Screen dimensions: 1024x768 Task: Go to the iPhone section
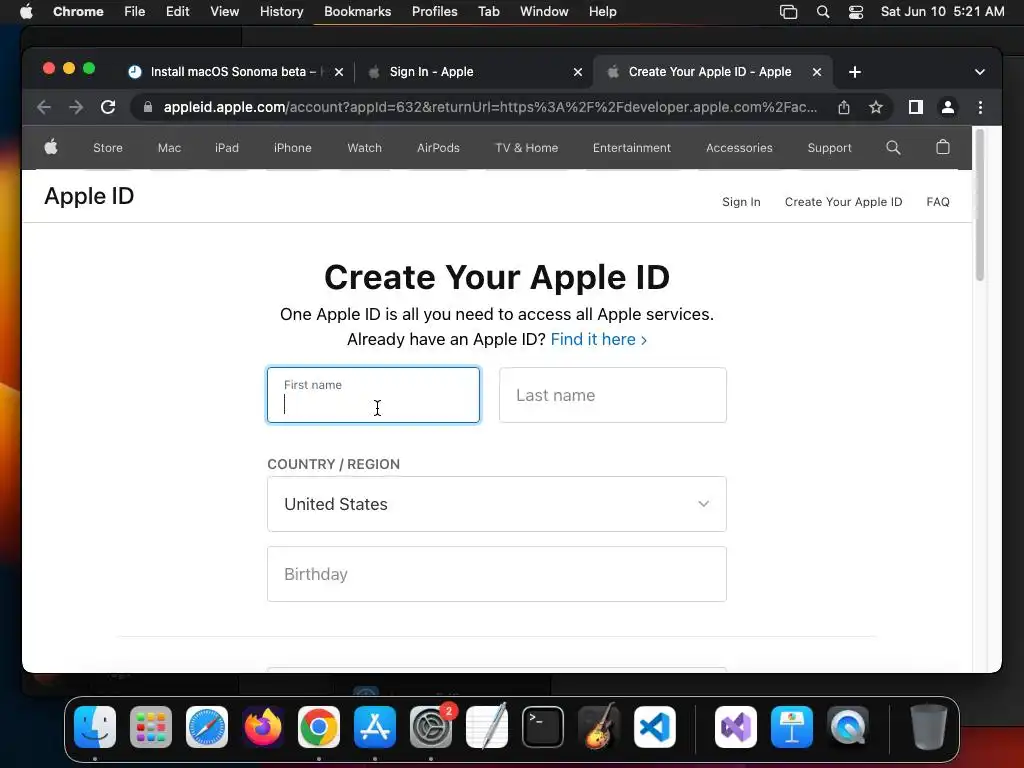293,148
